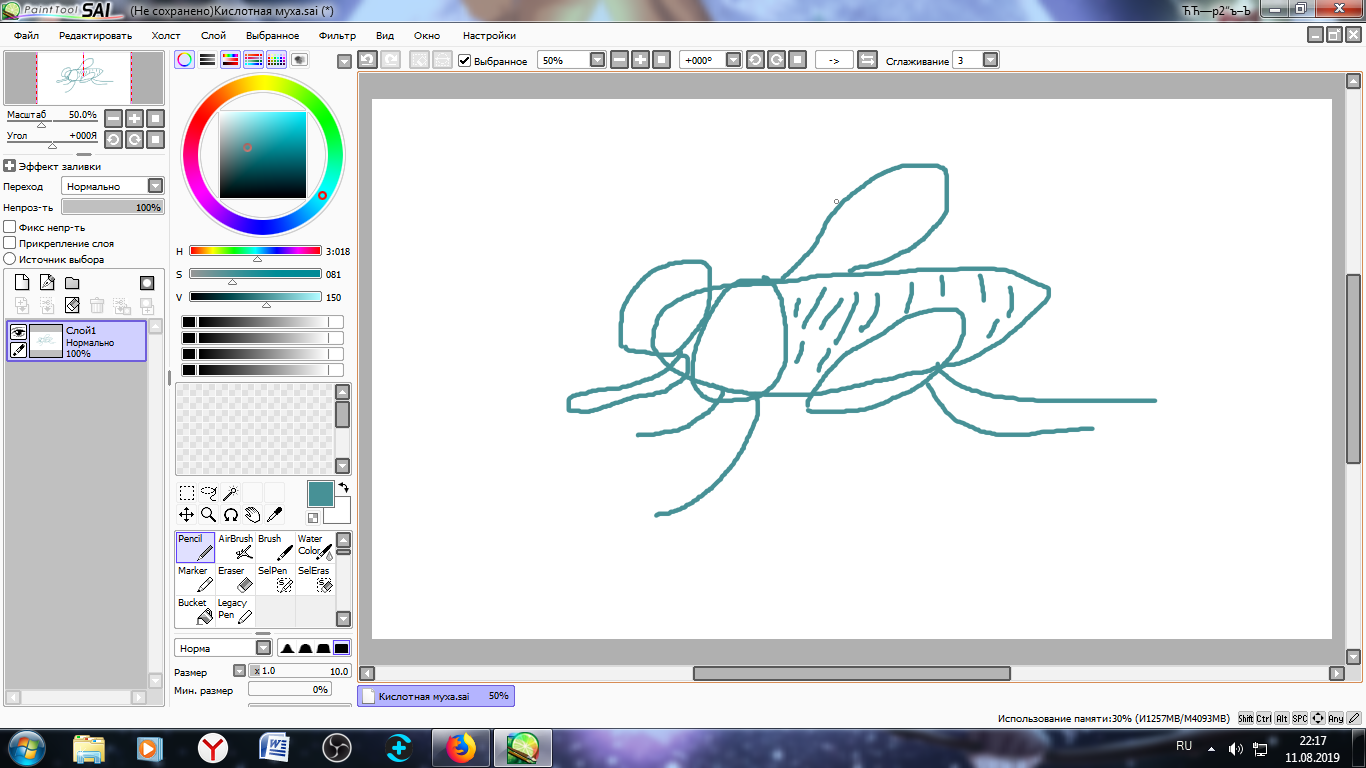Click the teal foreground color swatch
The width and height of the screenshot is (1366, 768).
click(320, 494)
